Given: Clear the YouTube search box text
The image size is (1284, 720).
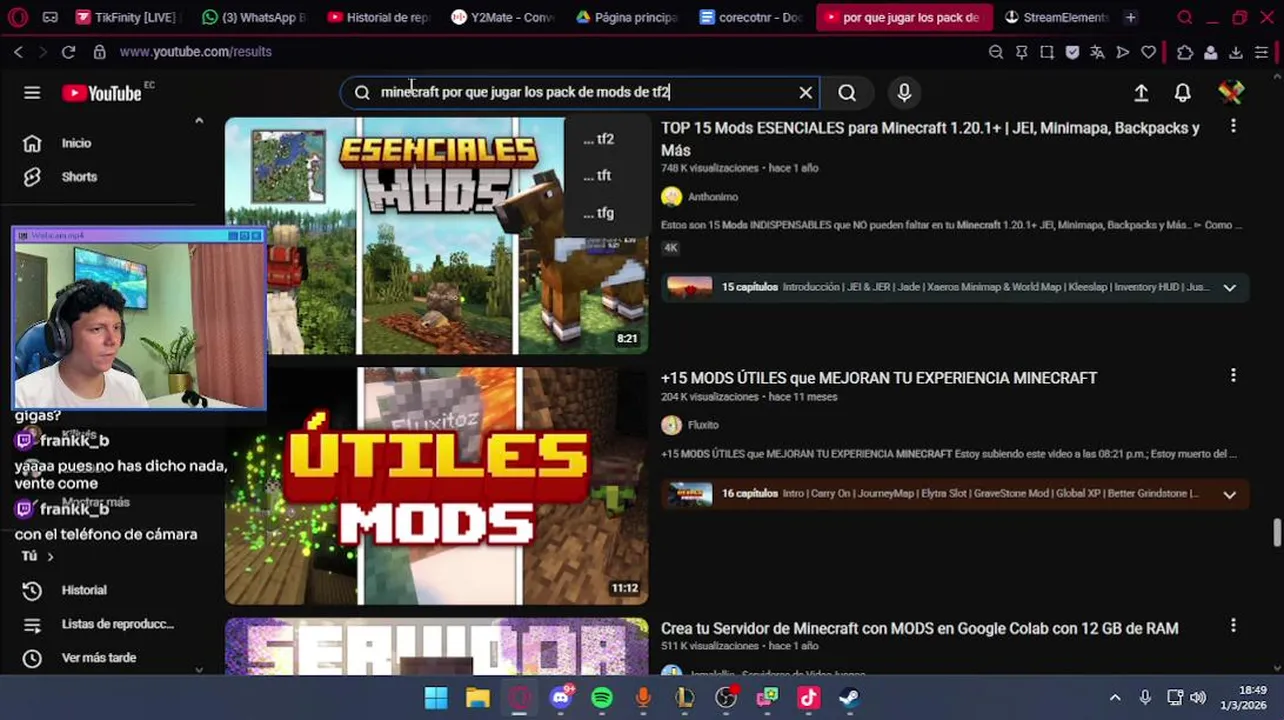Looking at the screenshot, I should click(806, 92).
